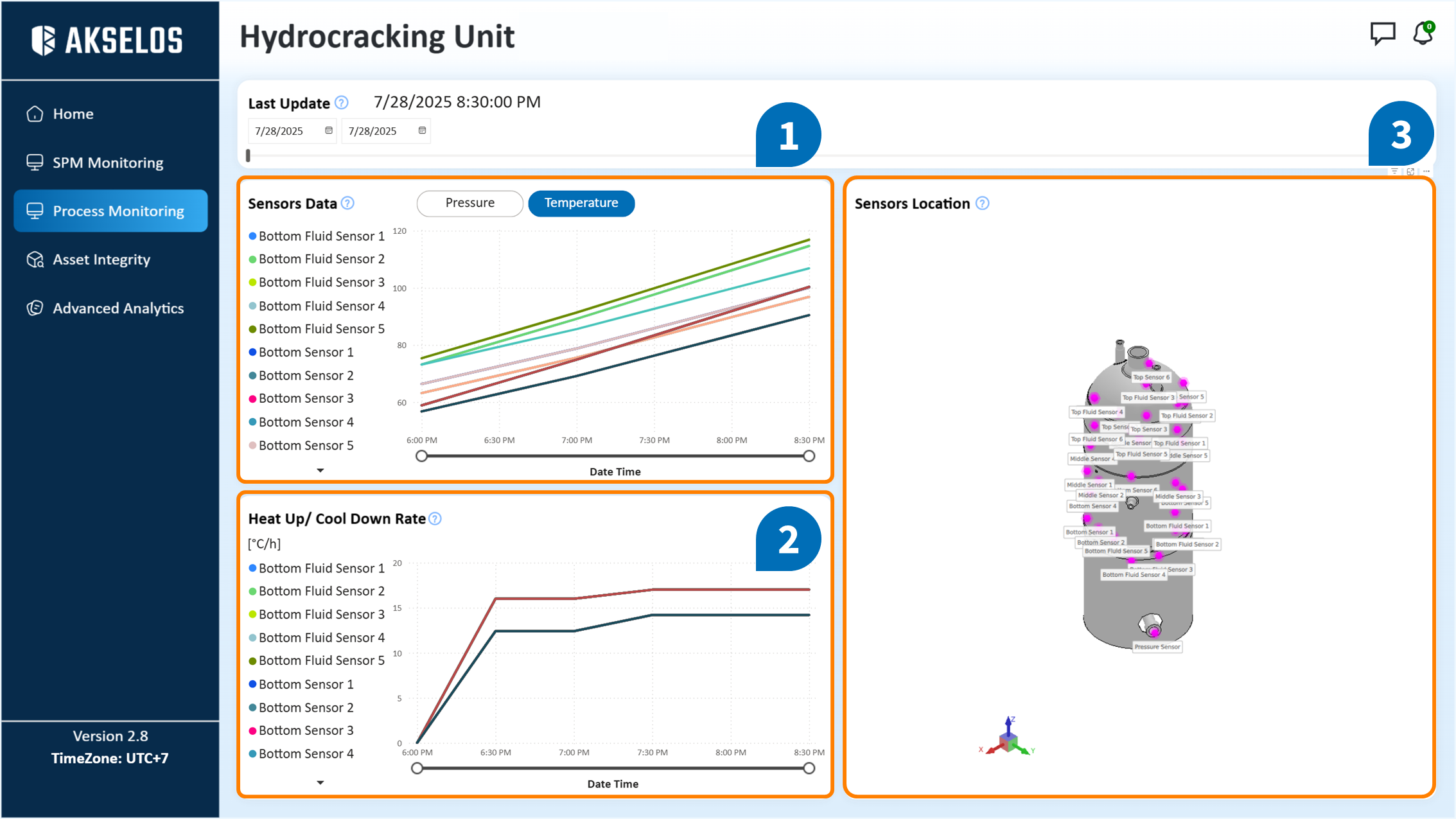Screen dimensions: 1456x819
Task: Open the notifications bell icon
Action: point(1423,33)
